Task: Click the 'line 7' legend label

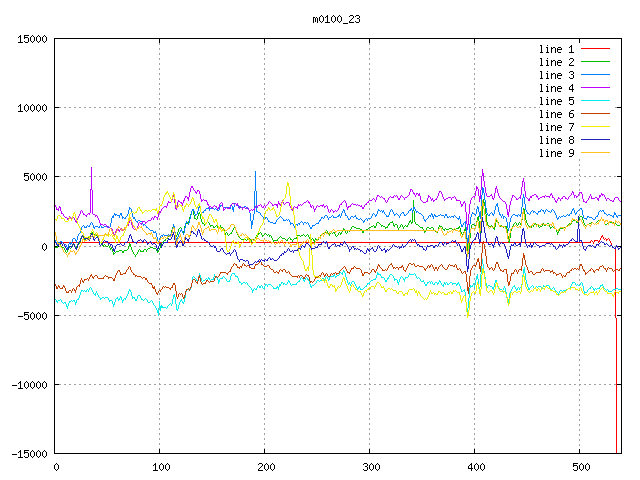Action: click(x=556, y=127)
